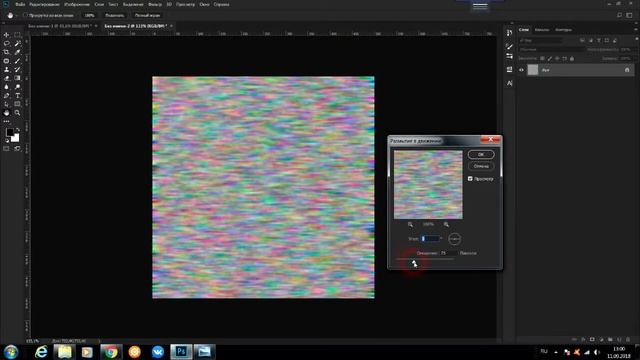
Task: Select the Rectangular Marquee tool
Action: point(18,35)
